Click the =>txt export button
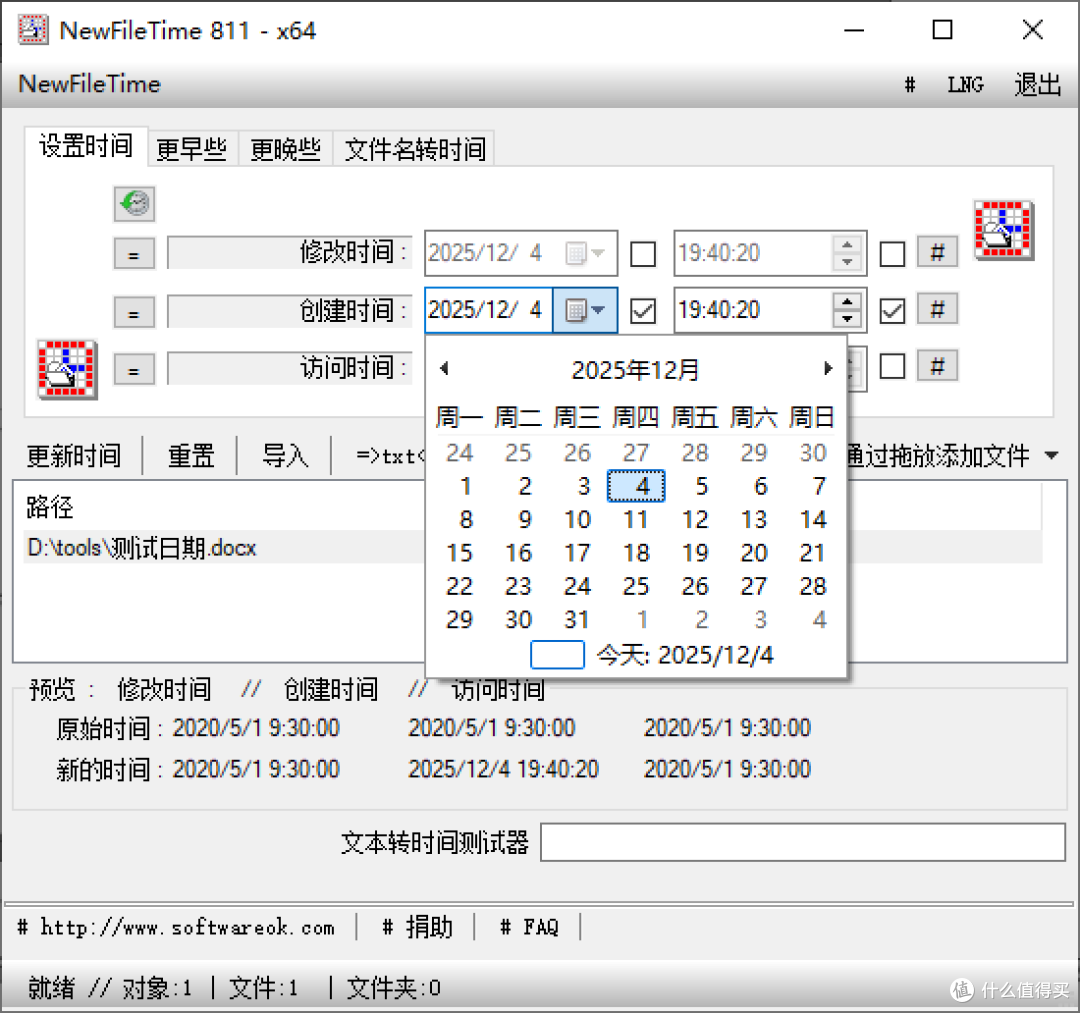The height and width of the screenshot is (1013, 1080). coord(389,455)
